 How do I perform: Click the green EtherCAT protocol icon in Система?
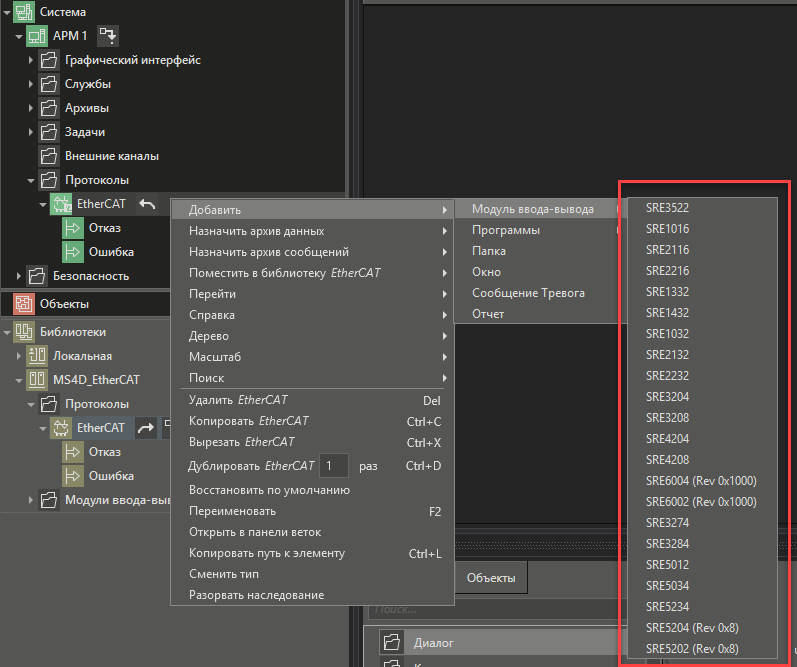(61, 204)
